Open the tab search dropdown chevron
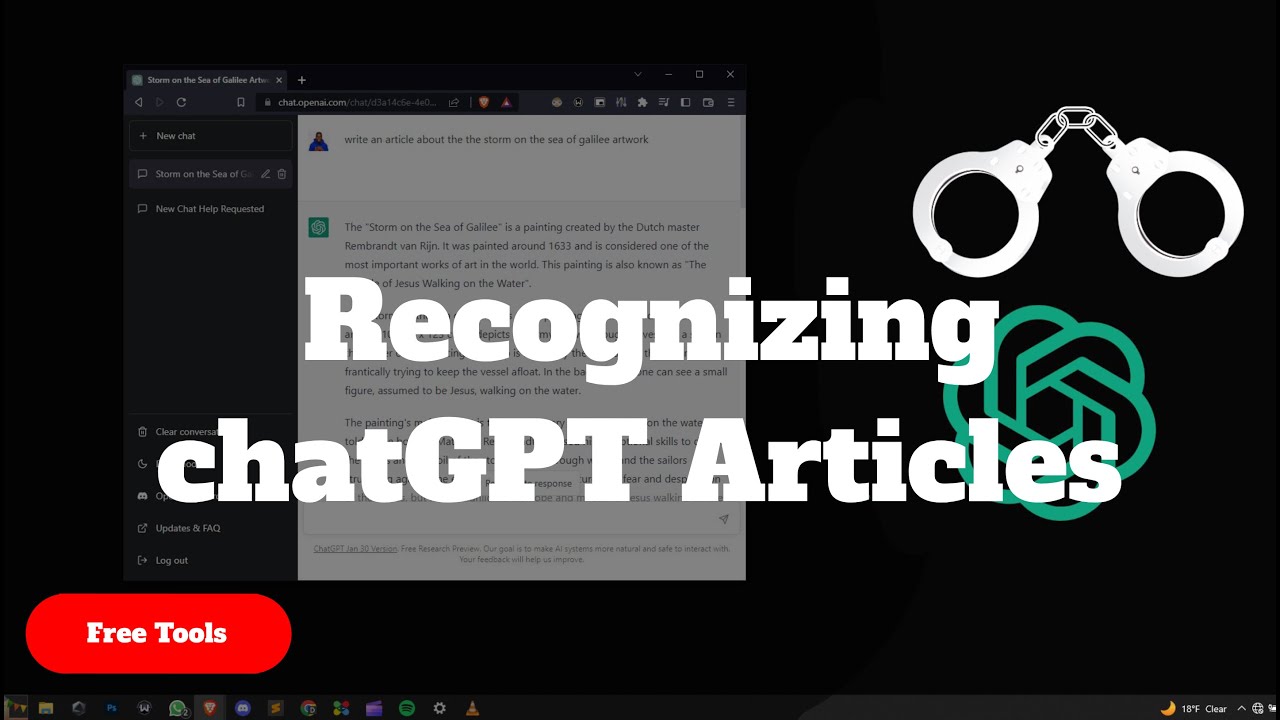1280x720 pixels. coord(638,74)
